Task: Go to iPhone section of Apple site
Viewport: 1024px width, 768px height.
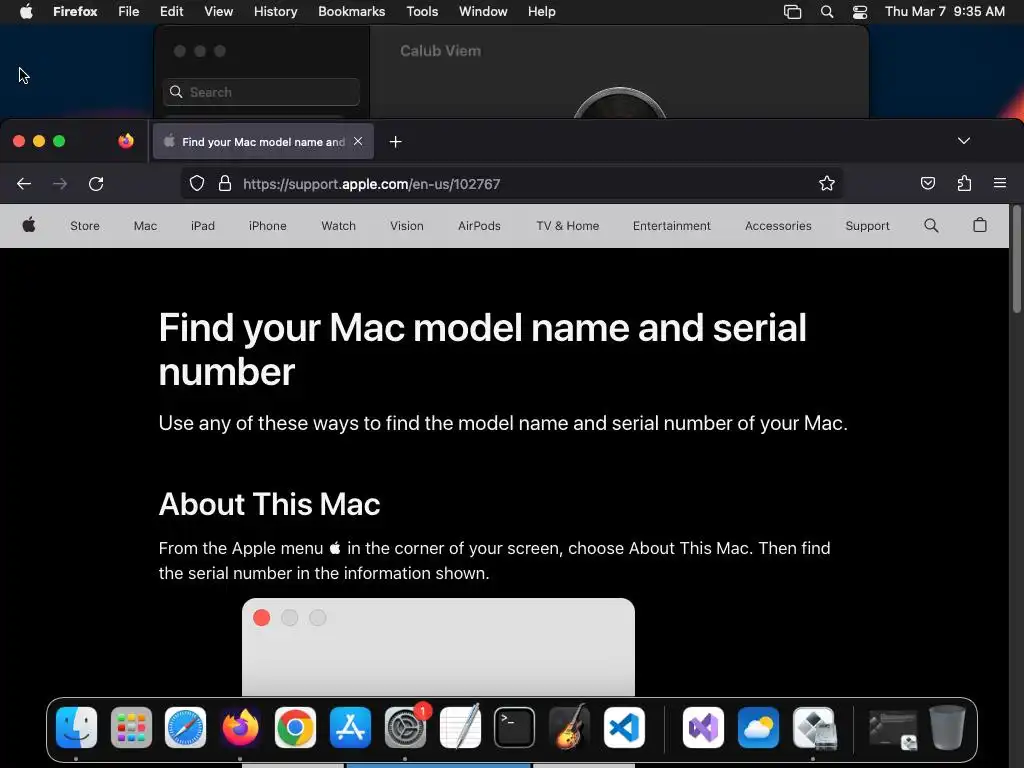Action: [268, 226]
